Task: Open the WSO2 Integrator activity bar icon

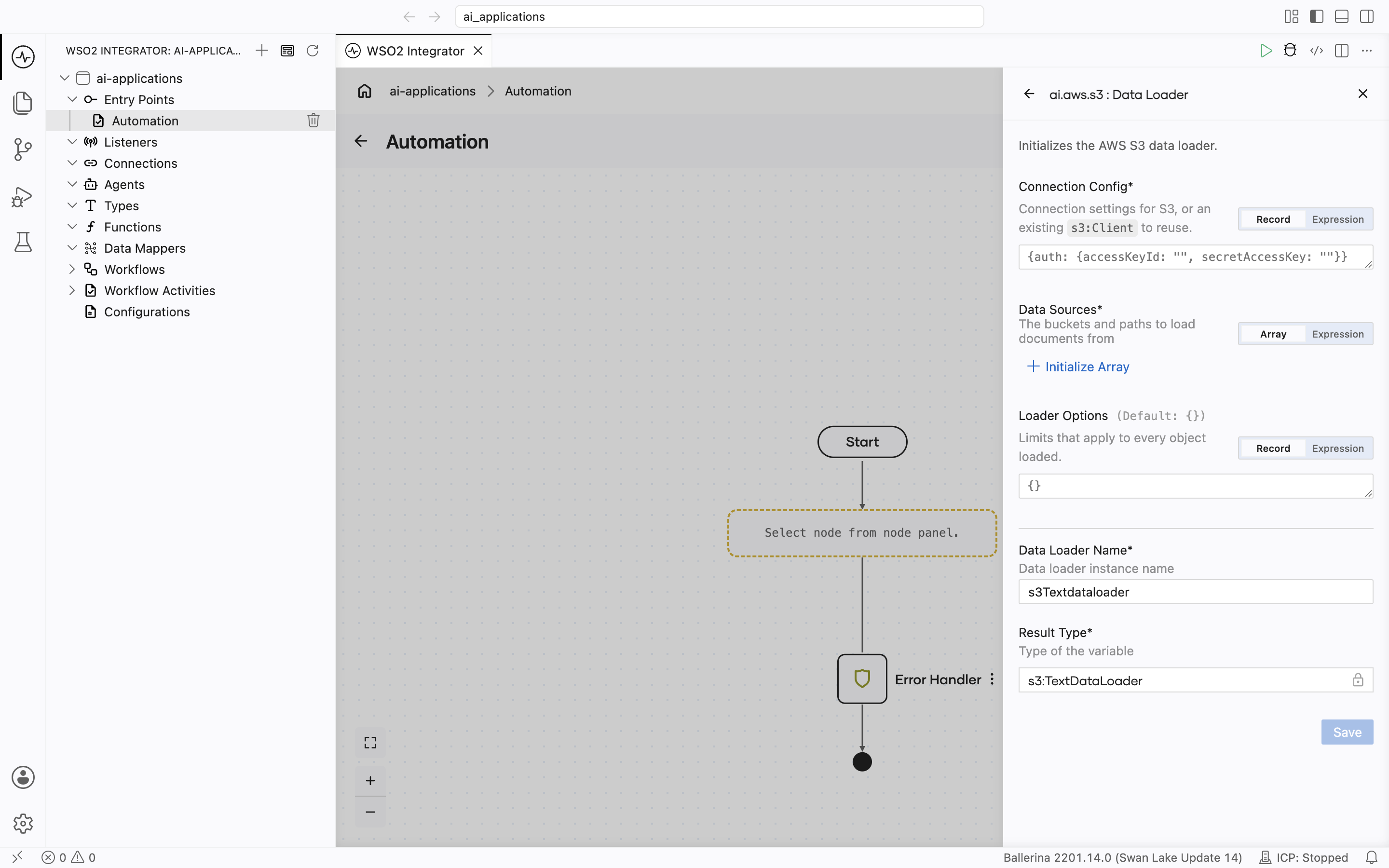Action: 23,57
